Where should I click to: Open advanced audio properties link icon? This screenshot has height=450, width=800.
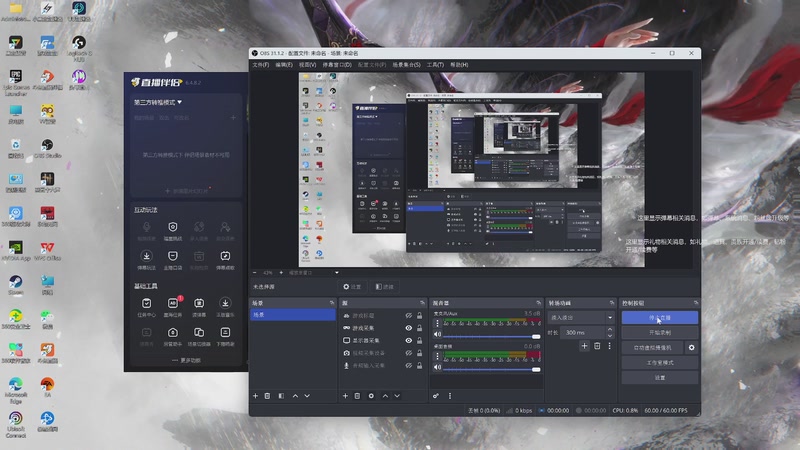436,396
